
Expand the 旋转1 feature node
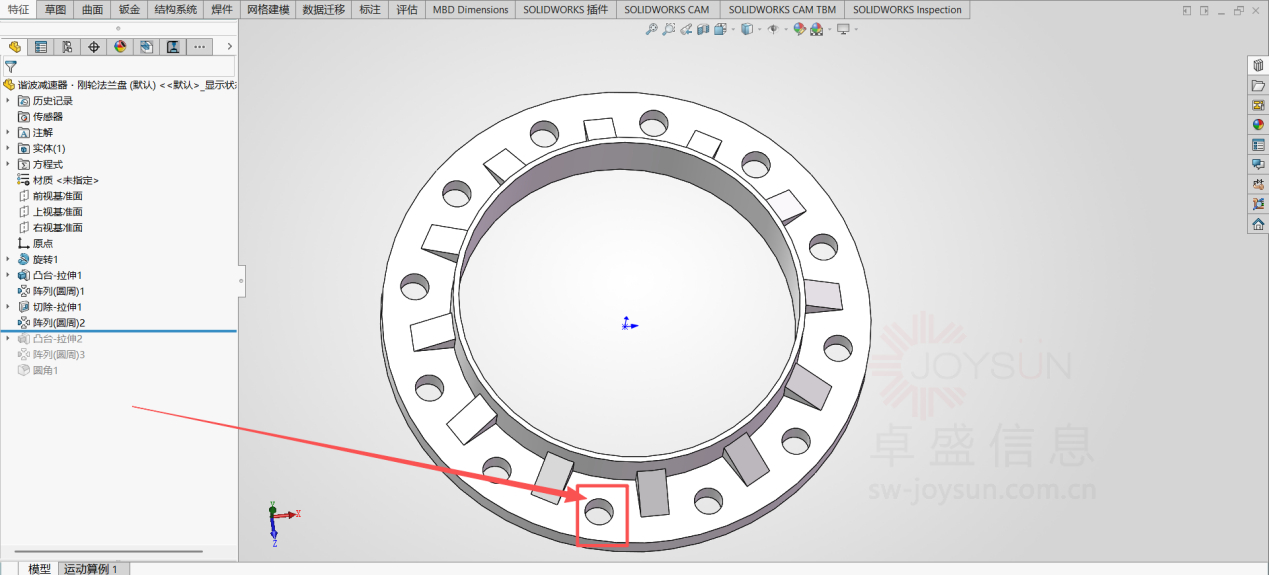click(x=8, y=259)
